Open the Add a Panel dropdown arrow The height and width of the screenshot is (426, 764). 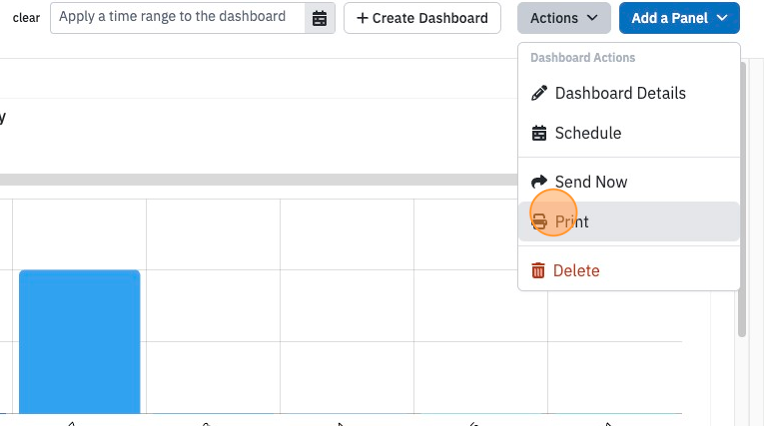(x=722, y=18)
